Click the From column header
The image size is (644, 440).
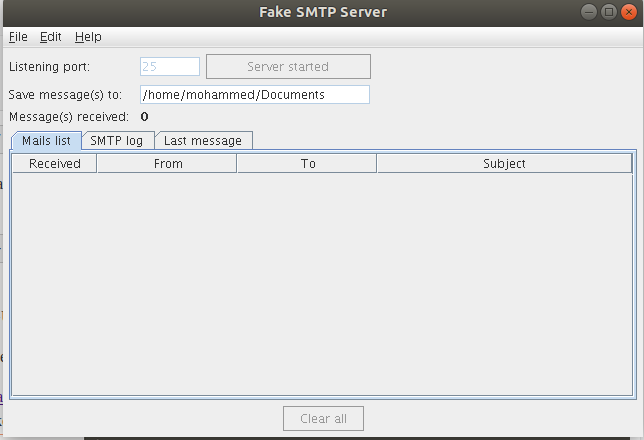point(168,164)
